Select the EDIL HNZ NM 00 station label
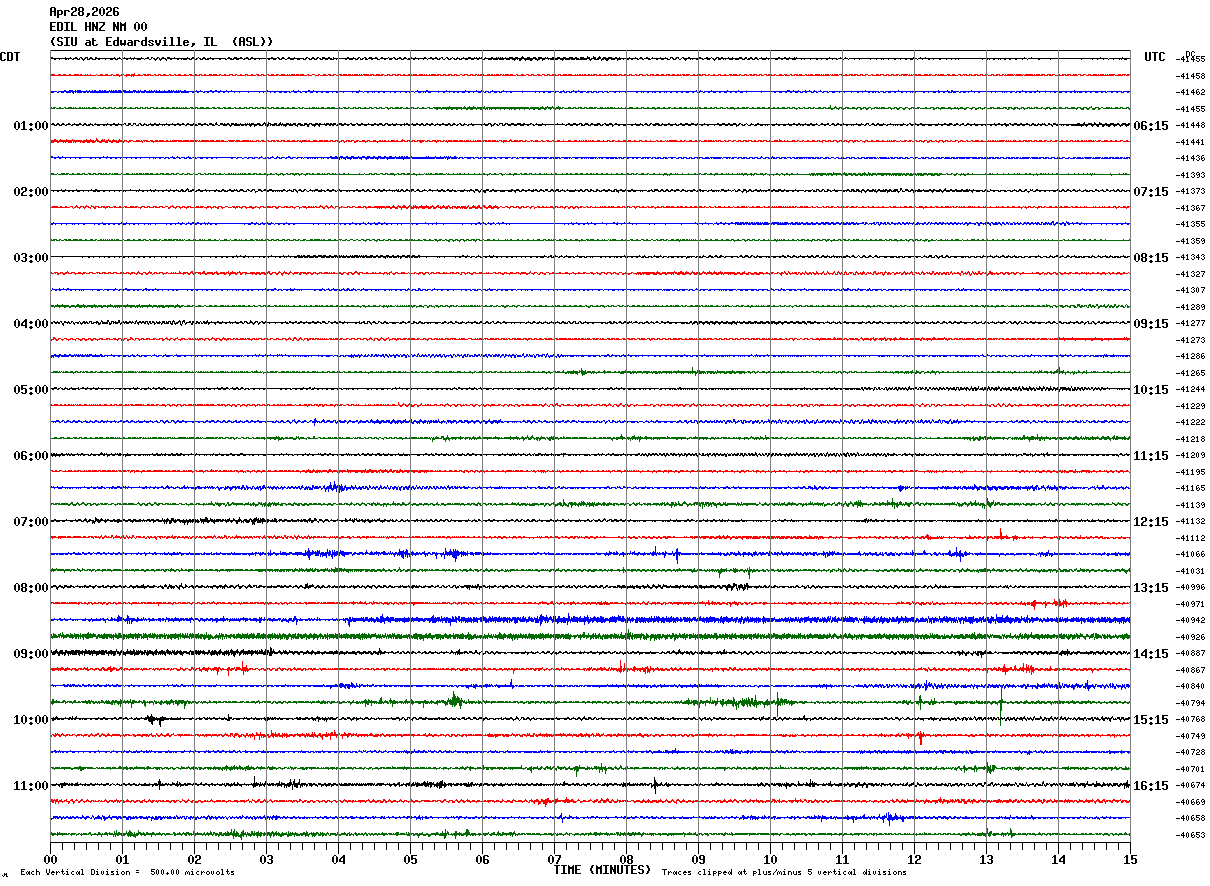 point(98,27)
